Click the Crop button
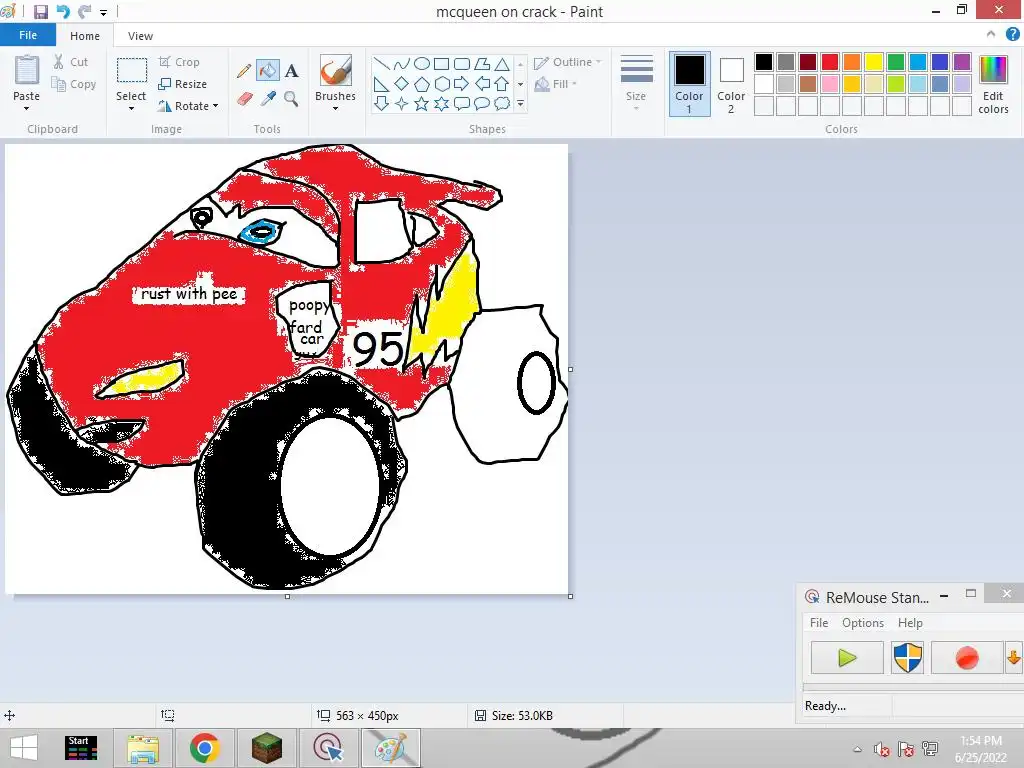1024x768 pixels. [x=180, y=62]
